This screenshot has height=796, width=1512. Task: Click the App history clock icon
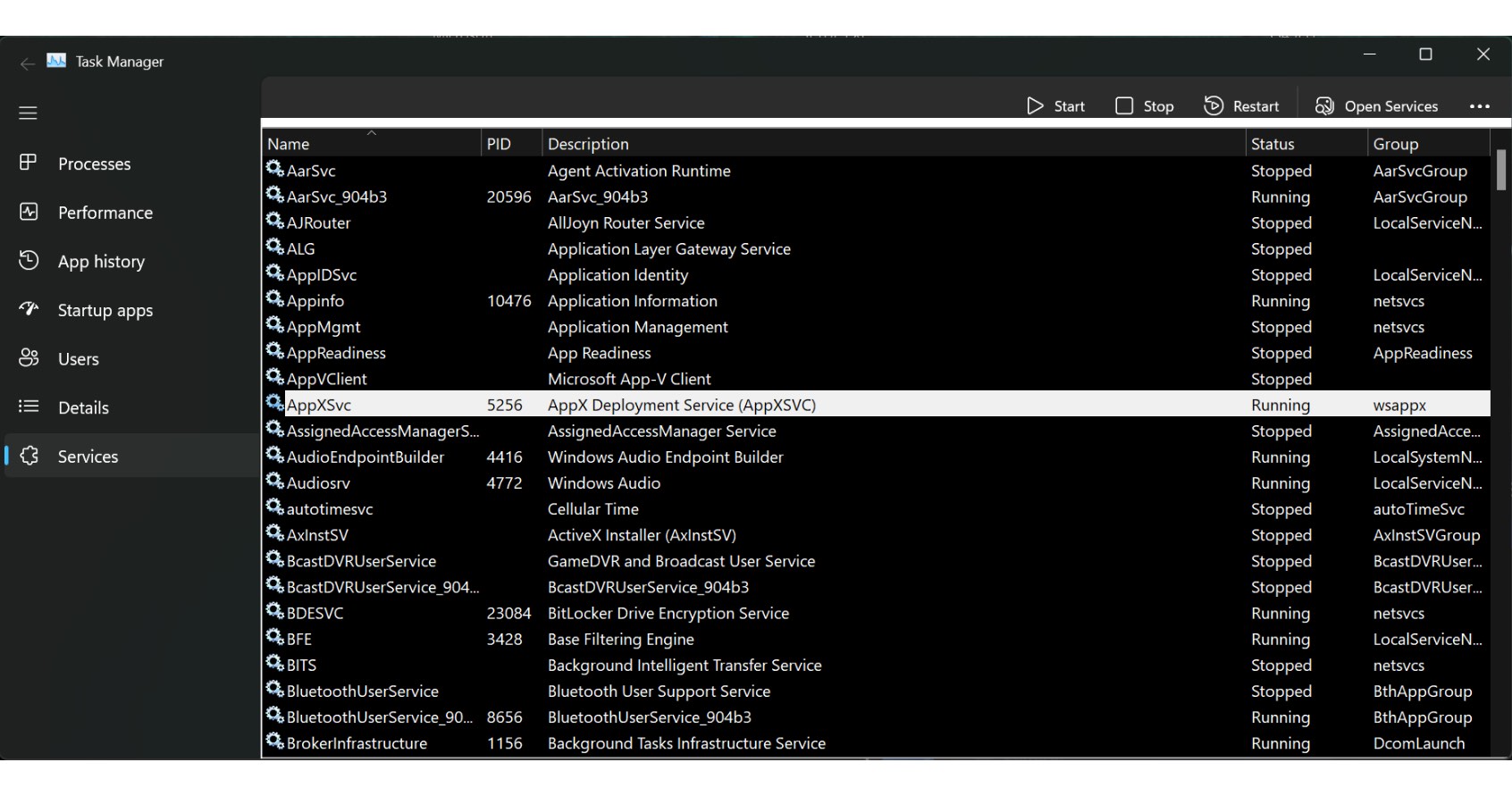coord(29,260)
